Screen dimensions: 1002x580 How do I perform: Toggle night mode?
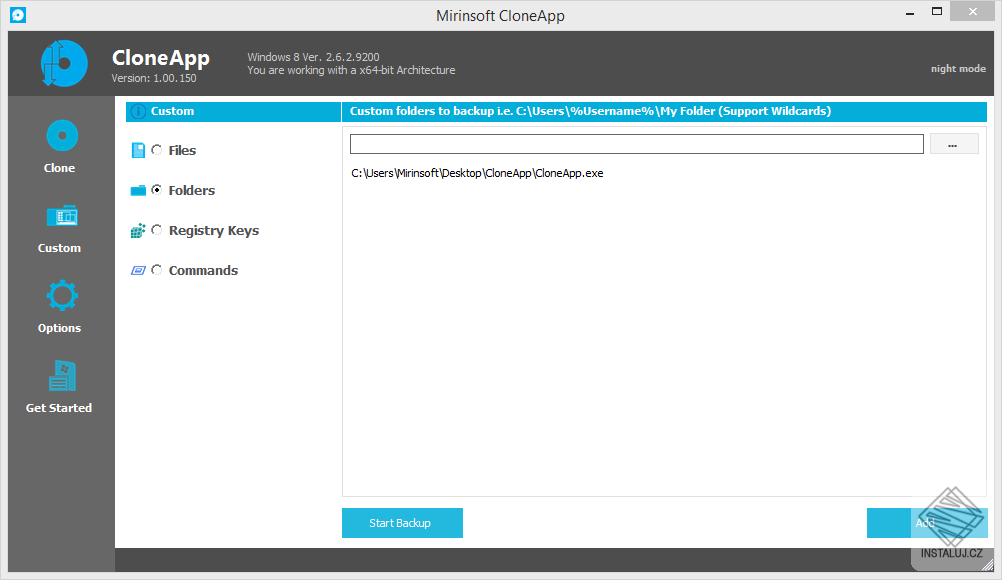[958, 68]
